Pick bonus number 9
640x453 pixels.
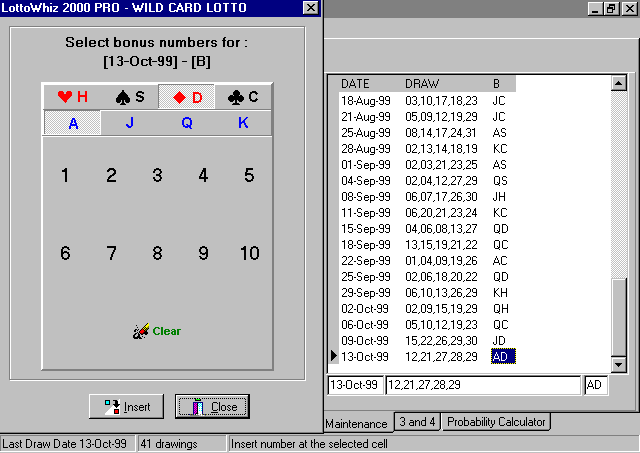[x=203, y=253]
